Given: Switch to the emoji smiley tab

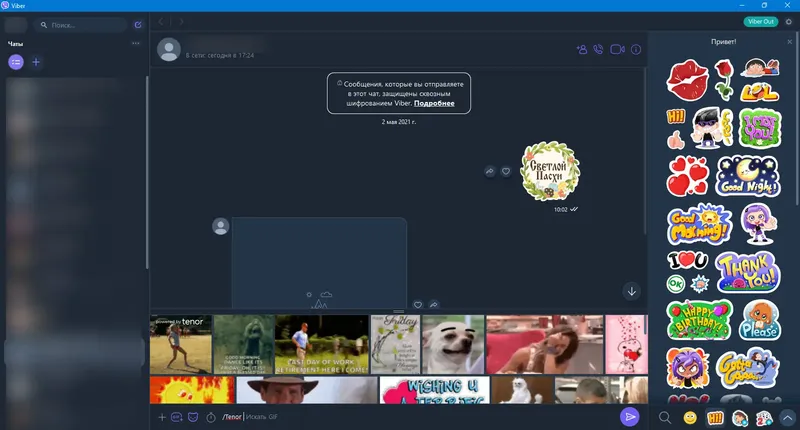Looking at the screenshot, I should pyautogui.click(x=690, y=418).
